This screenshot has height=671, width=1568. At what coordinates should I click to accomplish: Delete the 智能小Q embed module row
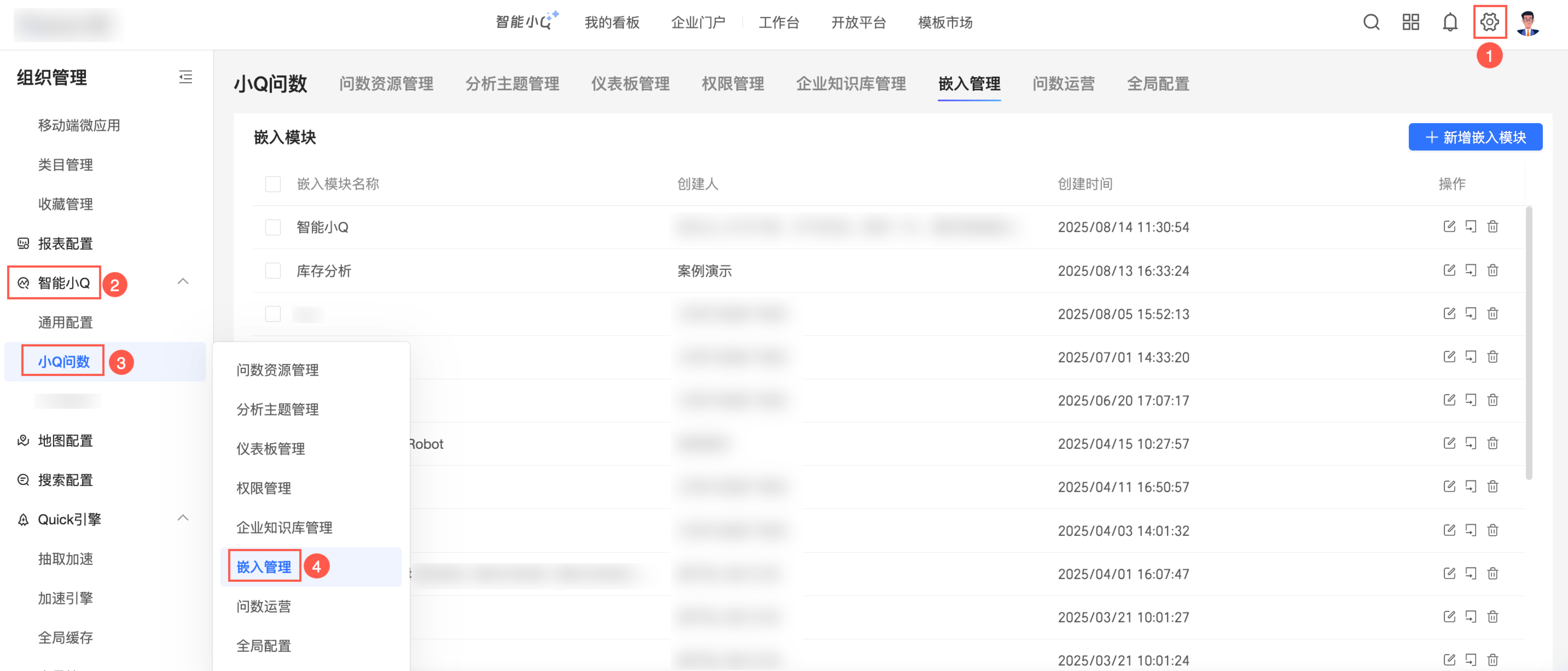pyautogui.click(x=1492, y=227)
